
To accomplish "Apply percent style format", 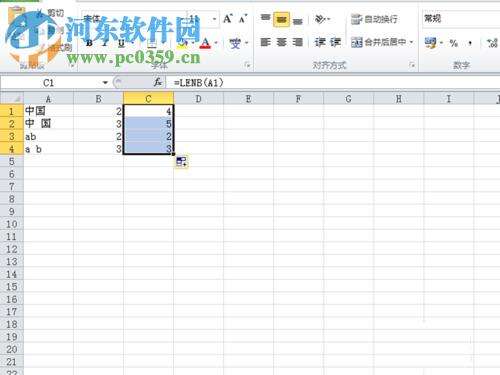I will point(453,43).
